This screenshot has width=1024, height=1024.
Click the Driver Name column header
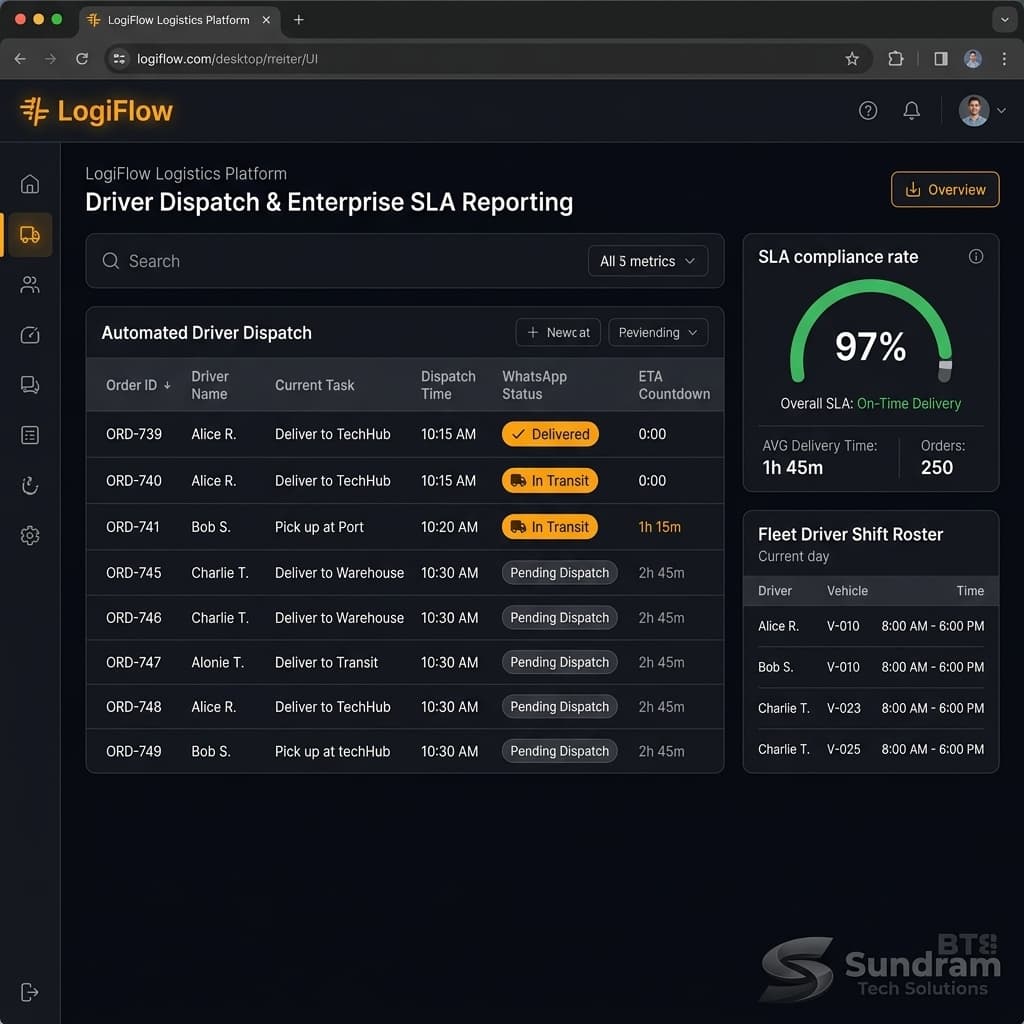tap(210, 385)
